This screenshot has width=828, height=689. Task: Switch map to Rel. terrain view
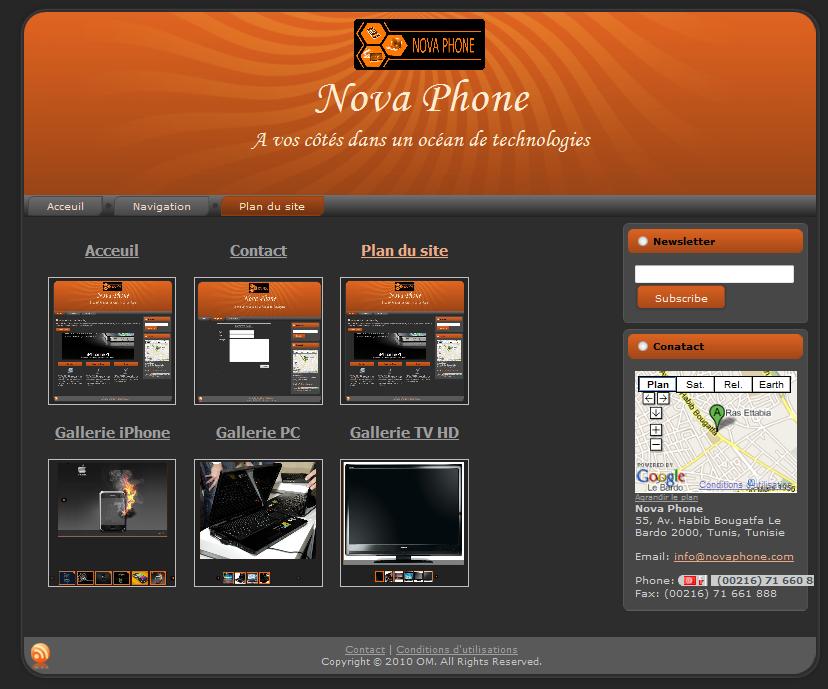click(x=733, y=384)
